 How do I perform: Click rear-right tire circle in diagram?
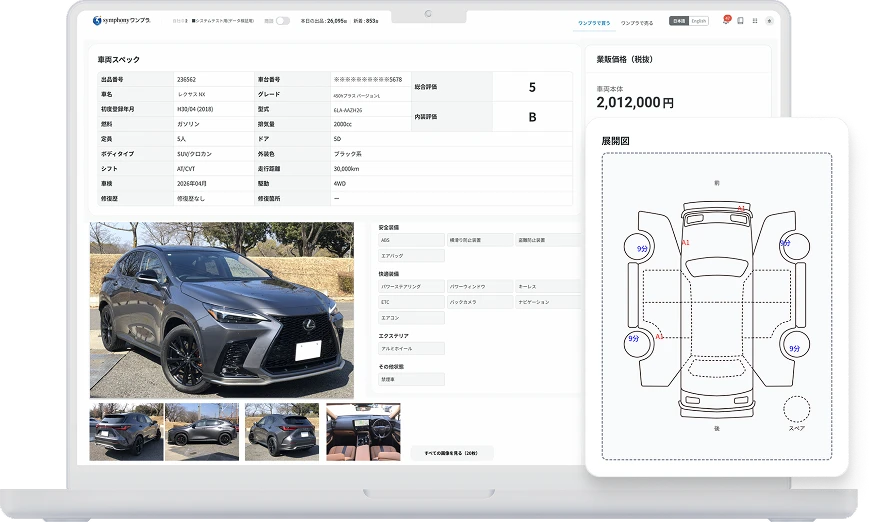pyautogui.click(x=794, y=344)
